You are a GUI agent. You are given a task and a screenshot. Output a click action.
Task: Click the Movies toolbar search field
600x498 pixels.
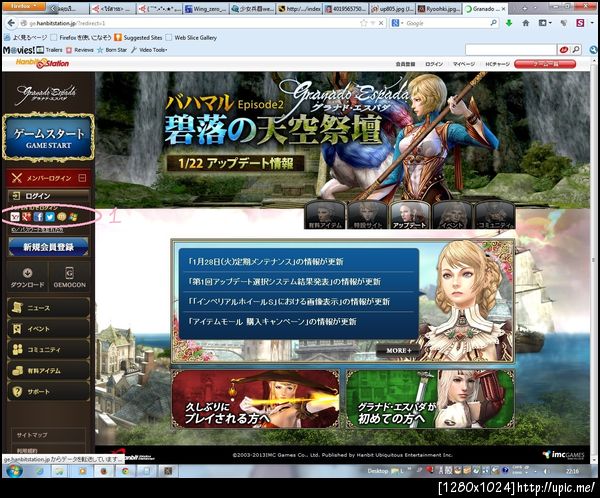coord(510,50)
